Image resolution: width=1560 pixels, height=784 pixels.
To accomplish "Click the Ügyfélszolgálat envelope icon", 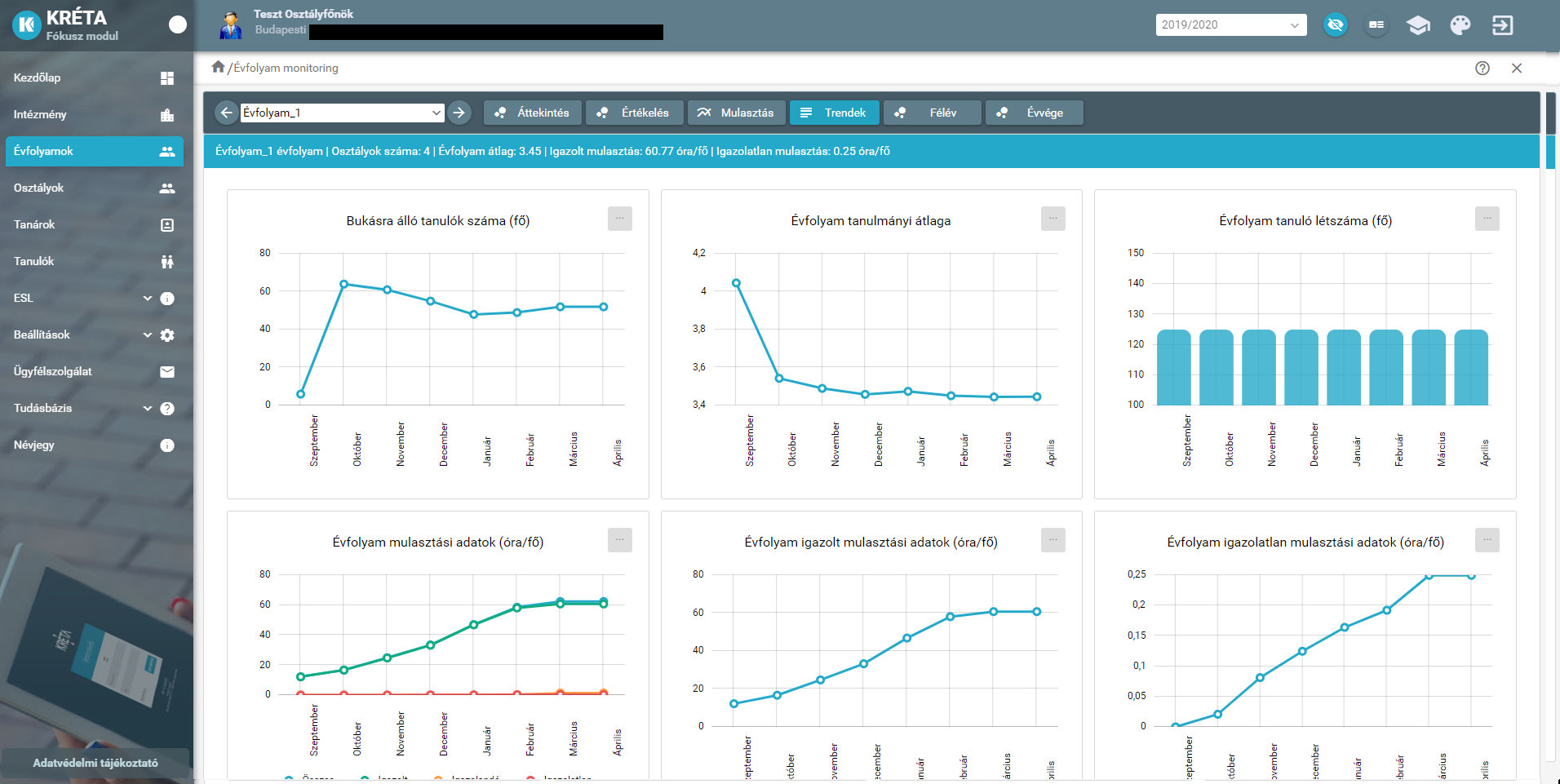I will (x=167, y=372).
